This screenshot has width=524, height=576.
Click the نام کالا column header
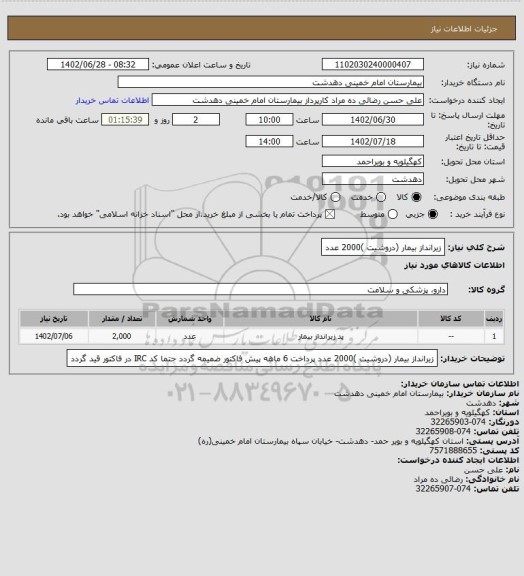coord(320,318)
